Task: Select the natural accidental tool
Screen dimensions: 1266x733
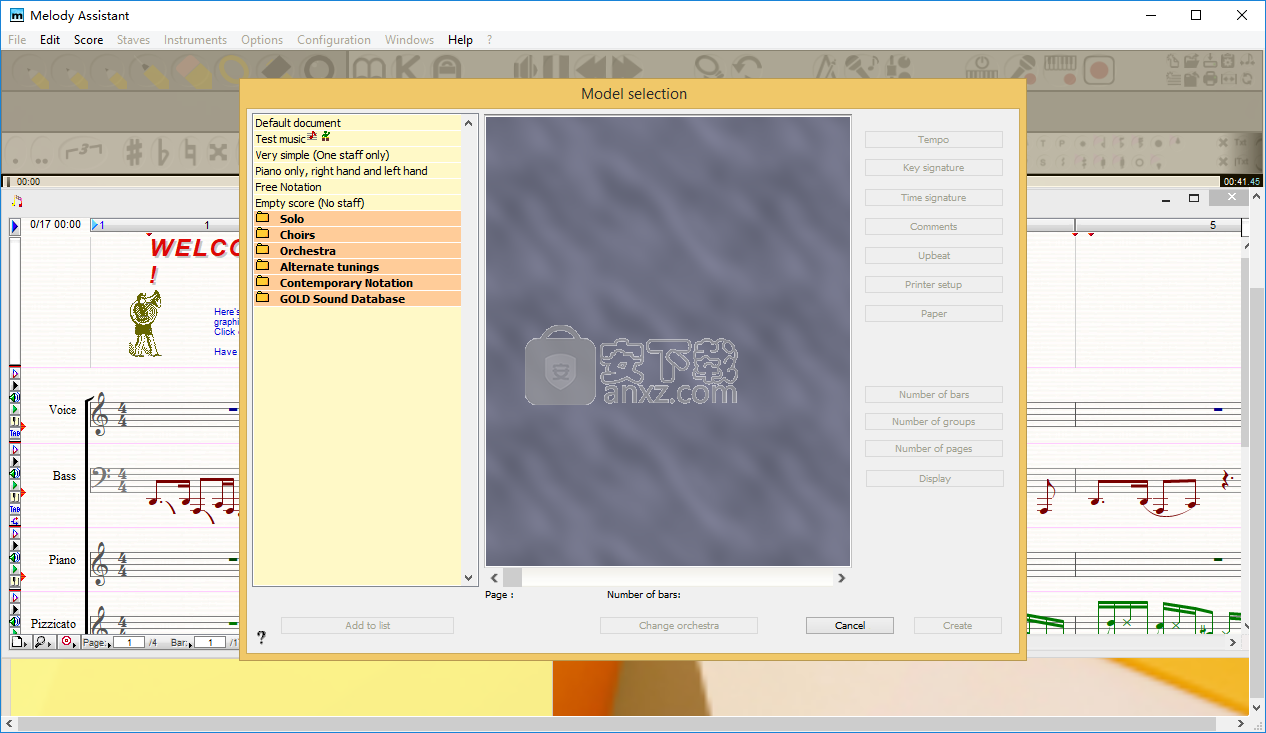Action: pos(190,151)
